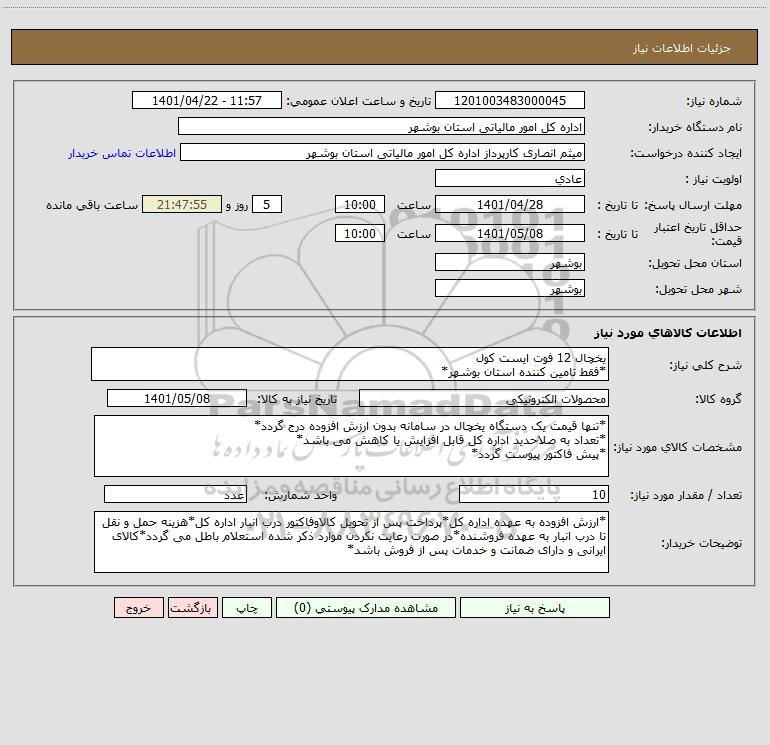This screenshot has width=770, height=745.
Task: Click the گروه کالا field محصولات الکترونیکی
Action: coord(484,398)
